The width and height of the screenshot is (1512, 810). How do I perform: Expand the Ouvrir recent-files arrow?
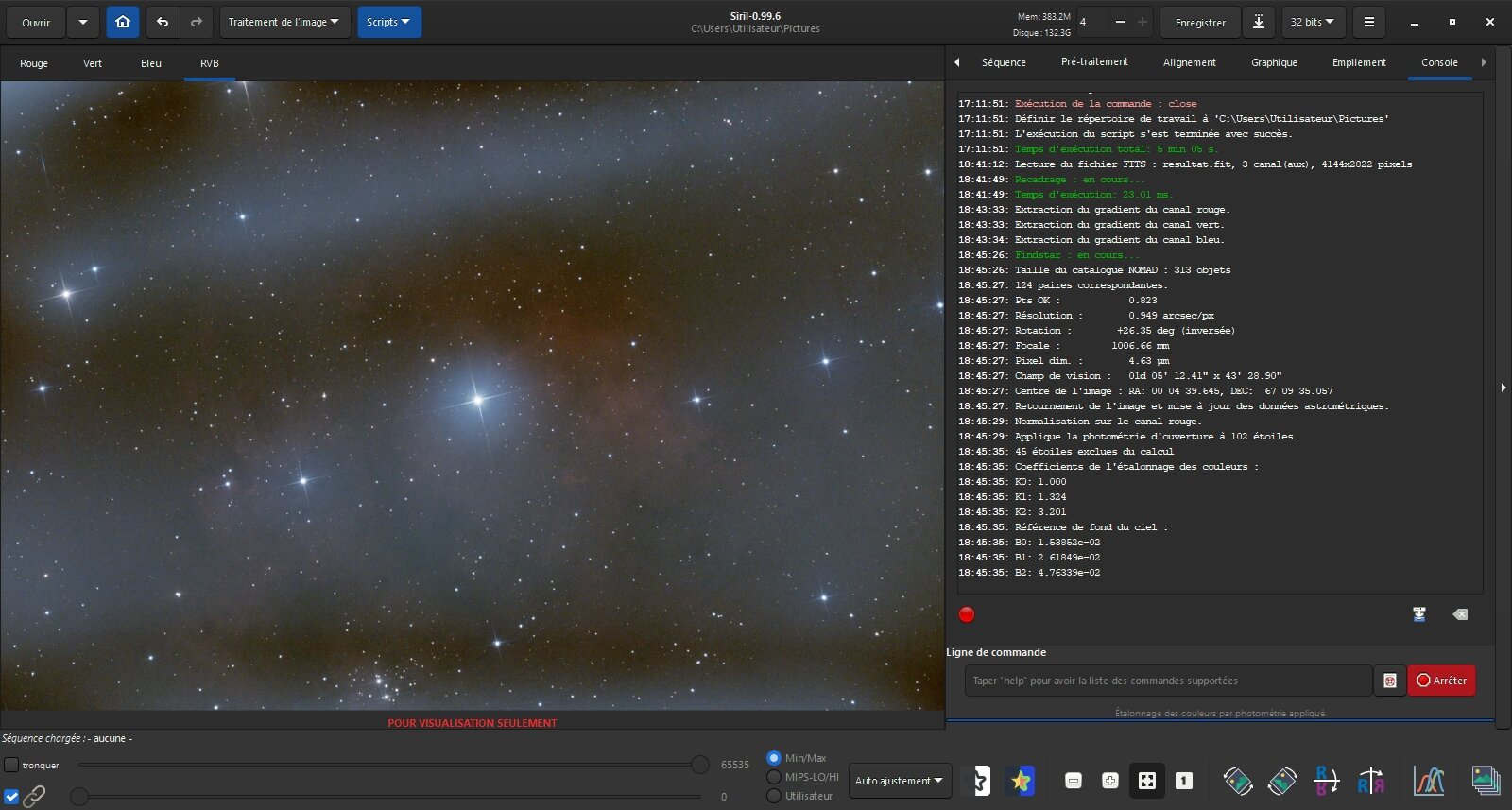click(x=83, y=22)
